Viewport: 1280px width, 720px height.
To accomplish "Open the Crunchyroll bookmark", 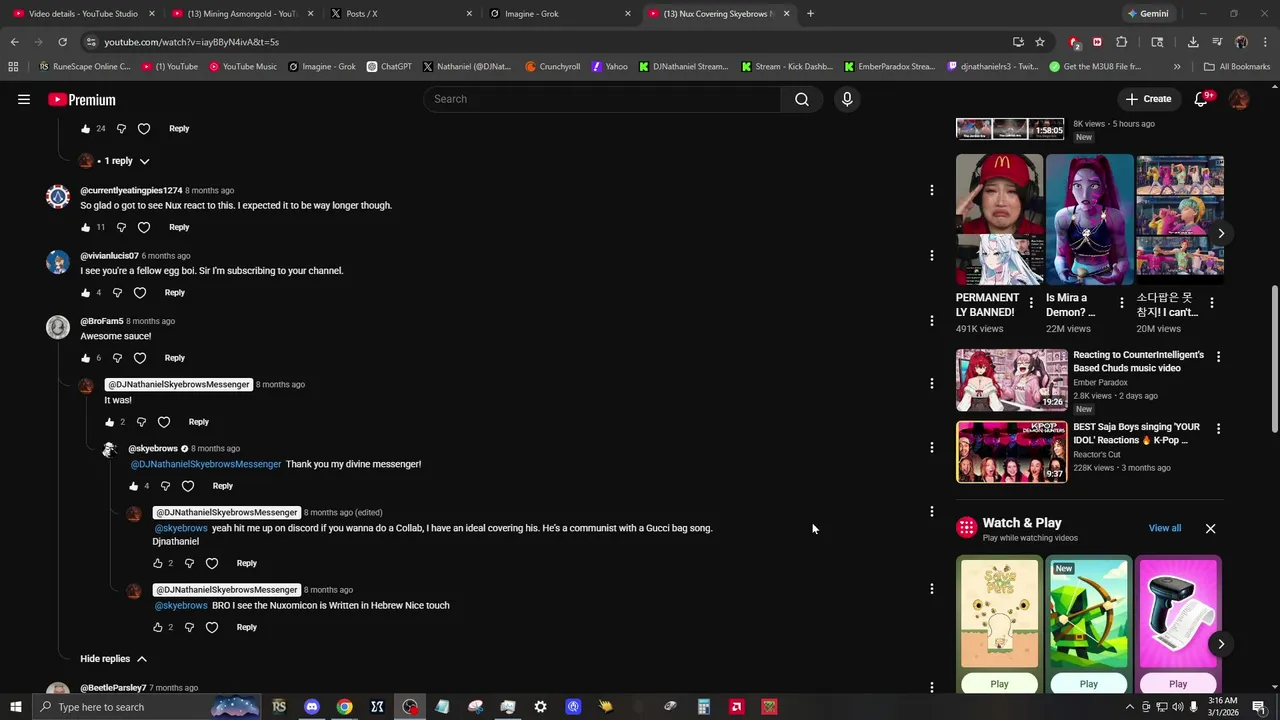I will coord(551,67).
